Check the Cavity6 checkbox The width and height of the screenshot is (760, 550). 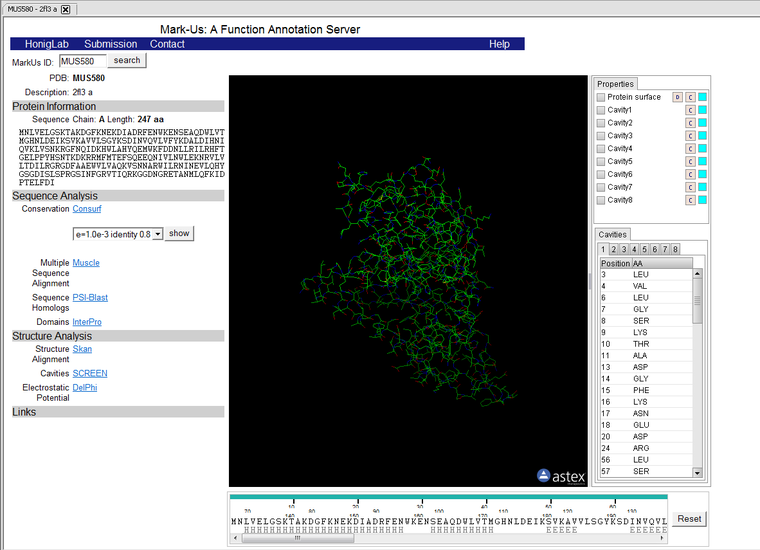(601, 174)
